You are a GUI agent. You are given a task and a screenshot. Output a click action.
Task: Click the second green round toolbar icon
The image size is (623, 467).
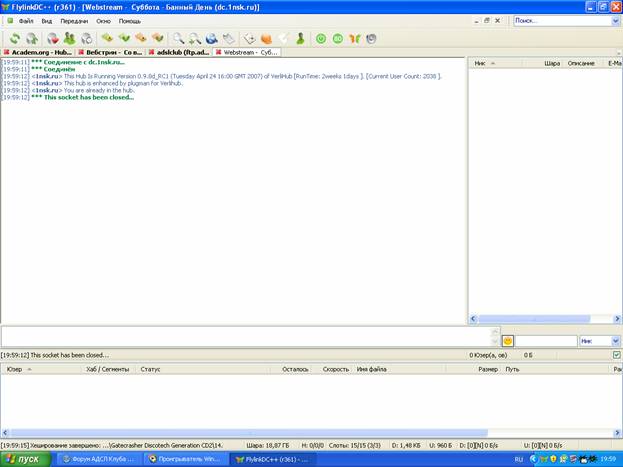(x=338, y=39)
